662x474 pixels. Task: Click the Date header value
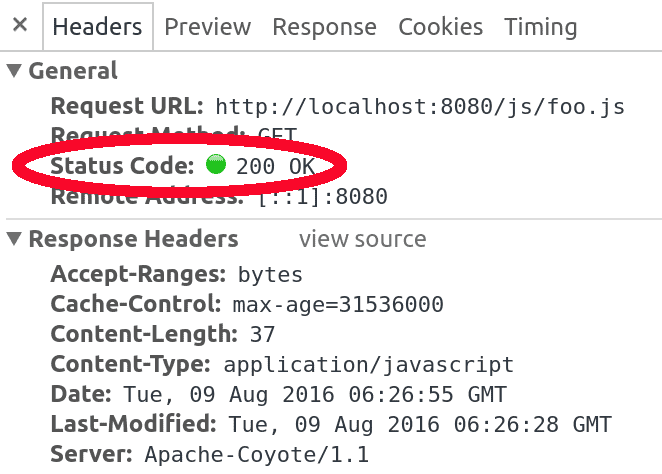(x=315, y=394)
